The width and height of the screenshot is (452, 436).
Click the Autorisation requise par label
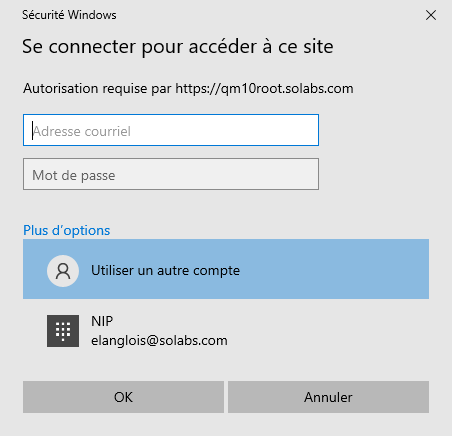[x=97, y=89]
